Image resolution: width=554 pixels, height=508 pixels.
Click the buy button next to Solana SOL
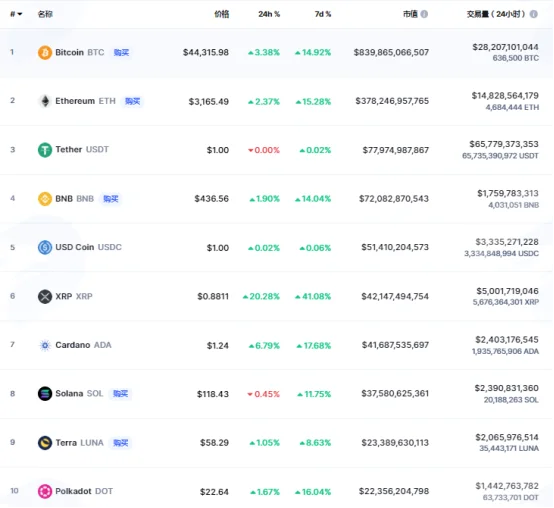point(120,394)
